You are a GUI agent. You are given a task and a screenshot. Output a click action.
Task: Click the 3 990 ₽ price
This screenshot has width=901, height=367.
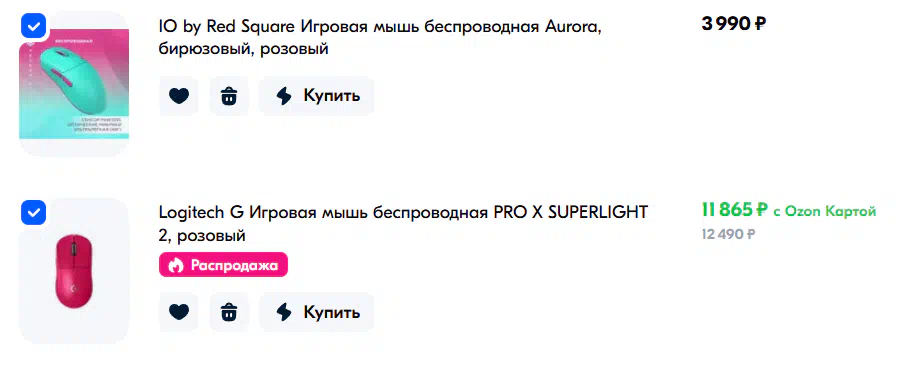coord(734,24)
